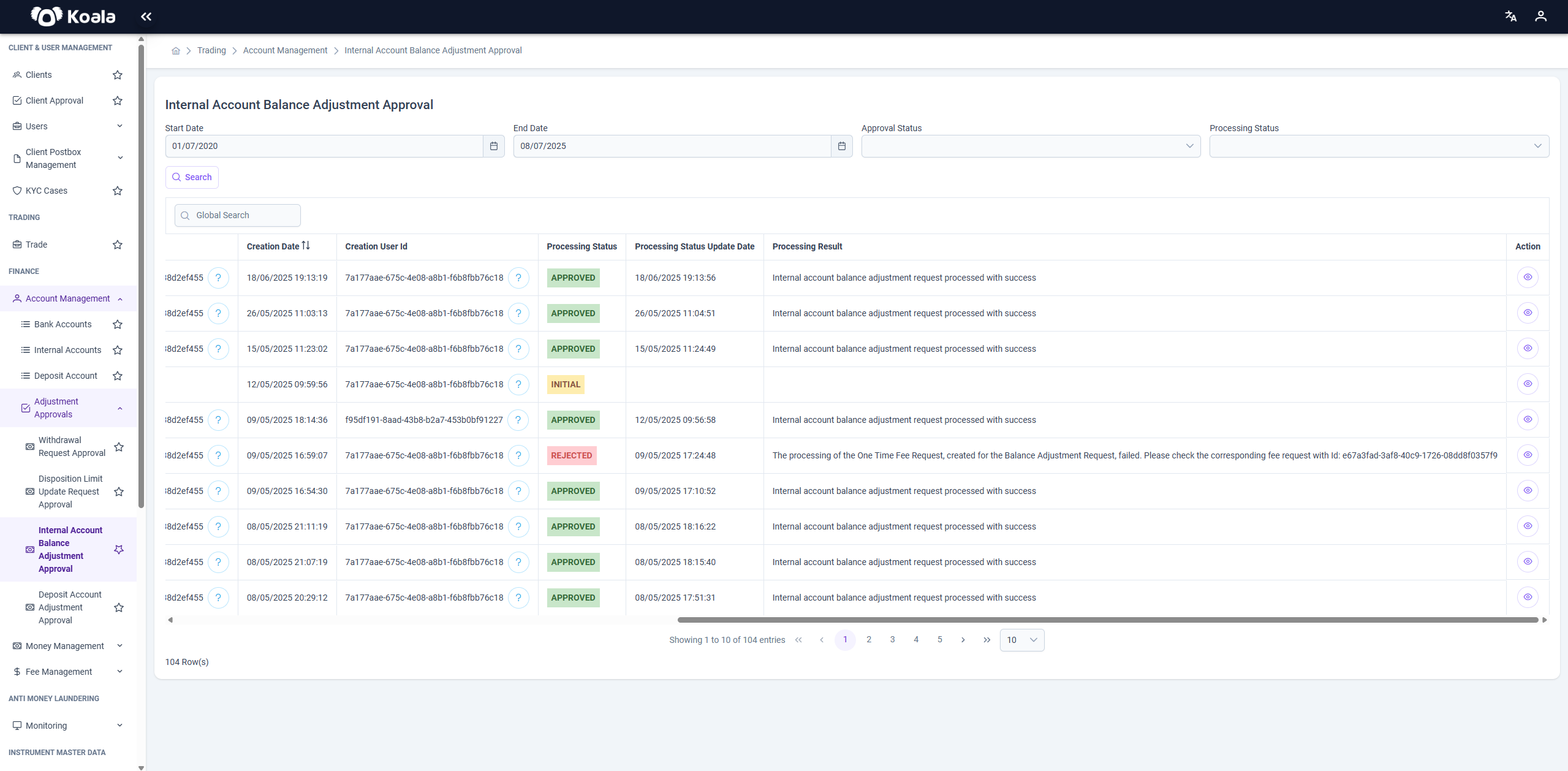Click the Search button
This screenshot has width=1568, height=771.
(x=192, y=177)
